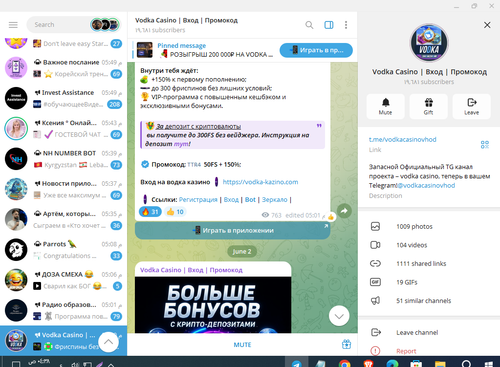500x367 pixels.
Task: Open 19 GIFs list
Action: tap(429, 282)
